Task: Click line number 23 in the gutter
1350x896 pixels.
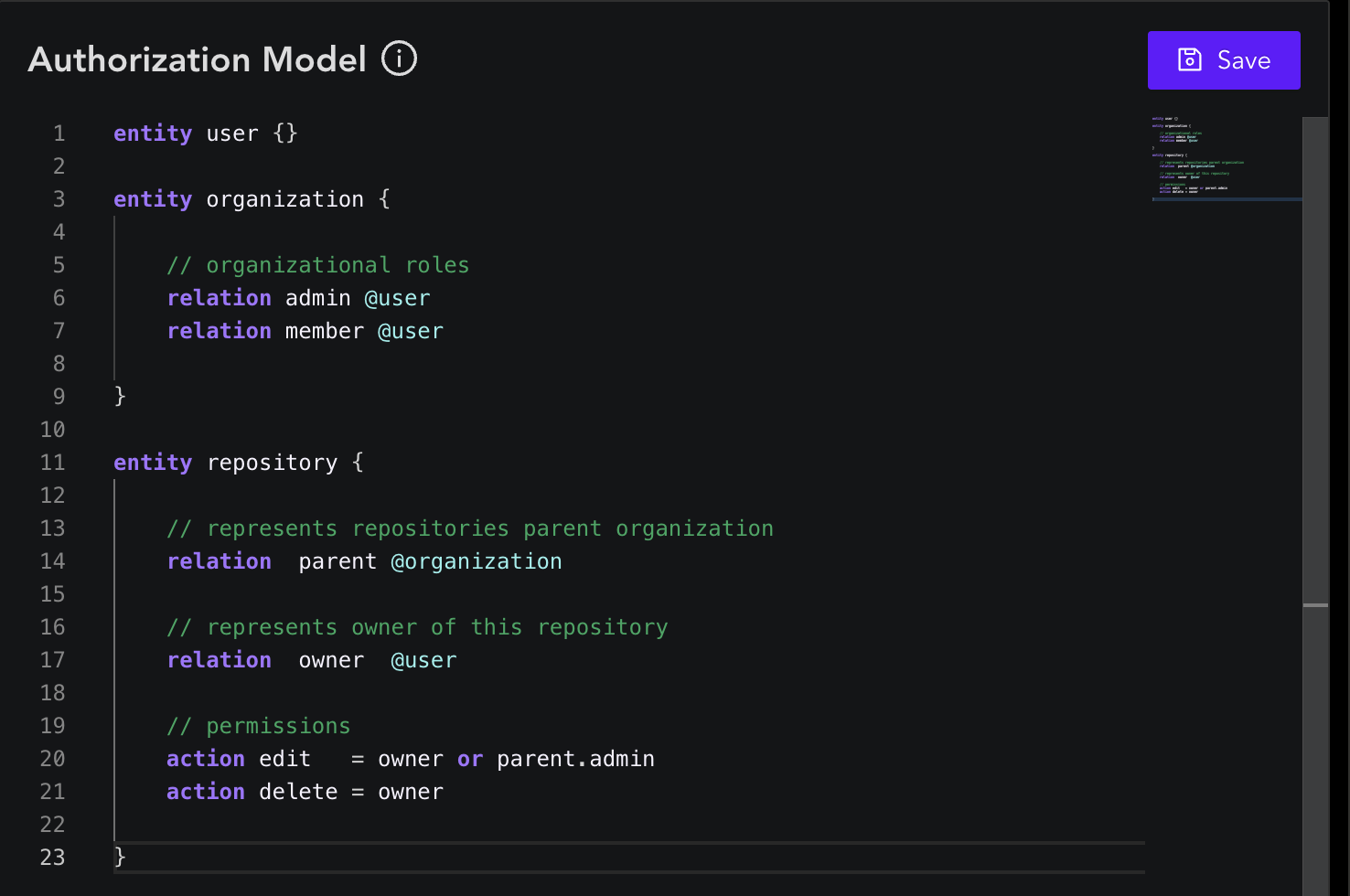Action: [x=53, y=858]
